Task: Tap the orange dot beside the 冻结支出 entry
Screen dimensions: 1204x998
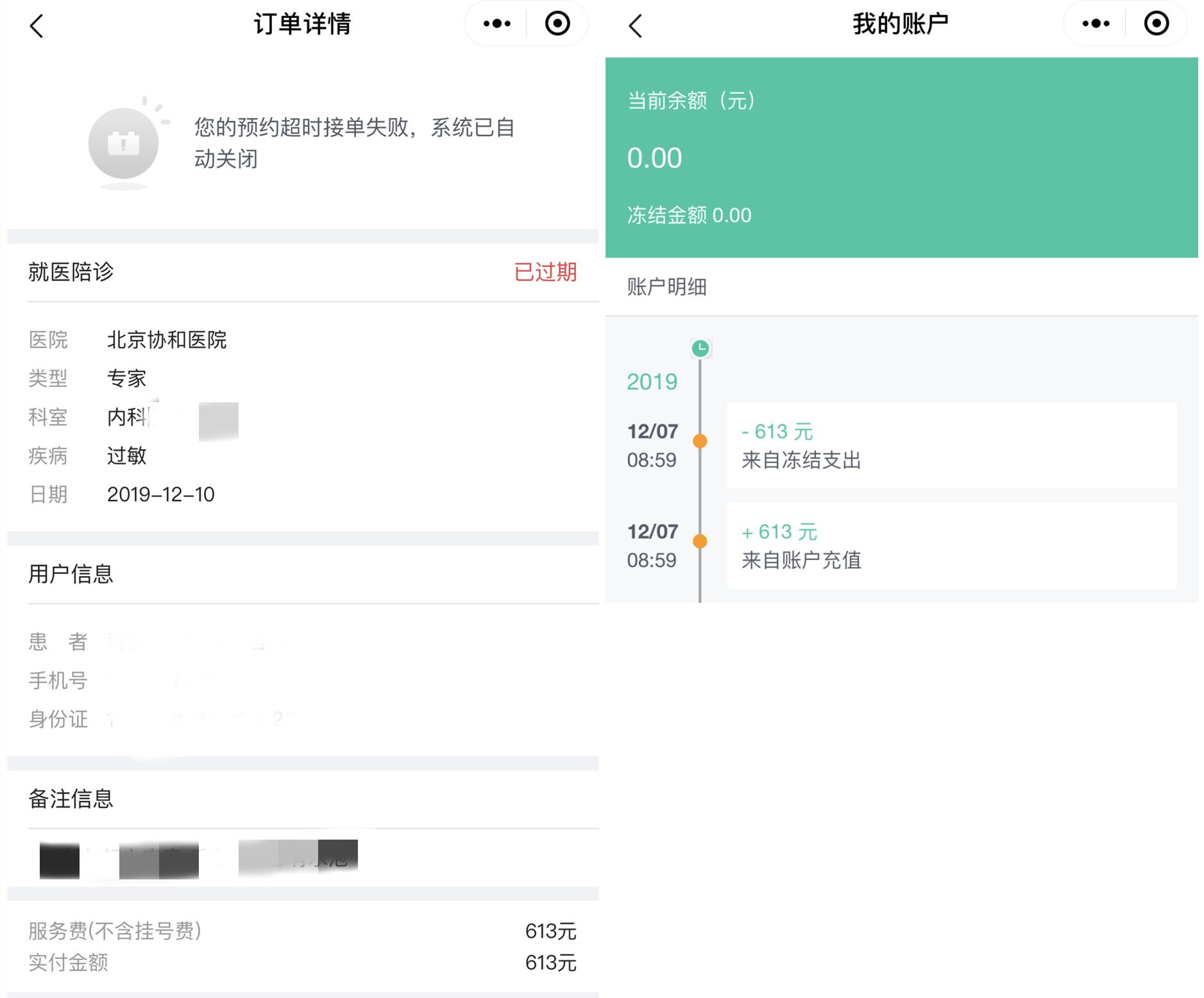Action: 700,440
